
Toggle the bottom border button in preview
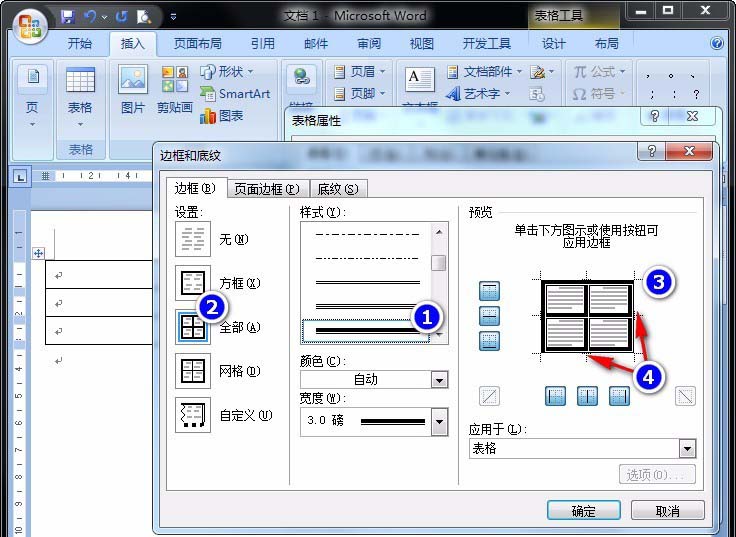[490, 341]
